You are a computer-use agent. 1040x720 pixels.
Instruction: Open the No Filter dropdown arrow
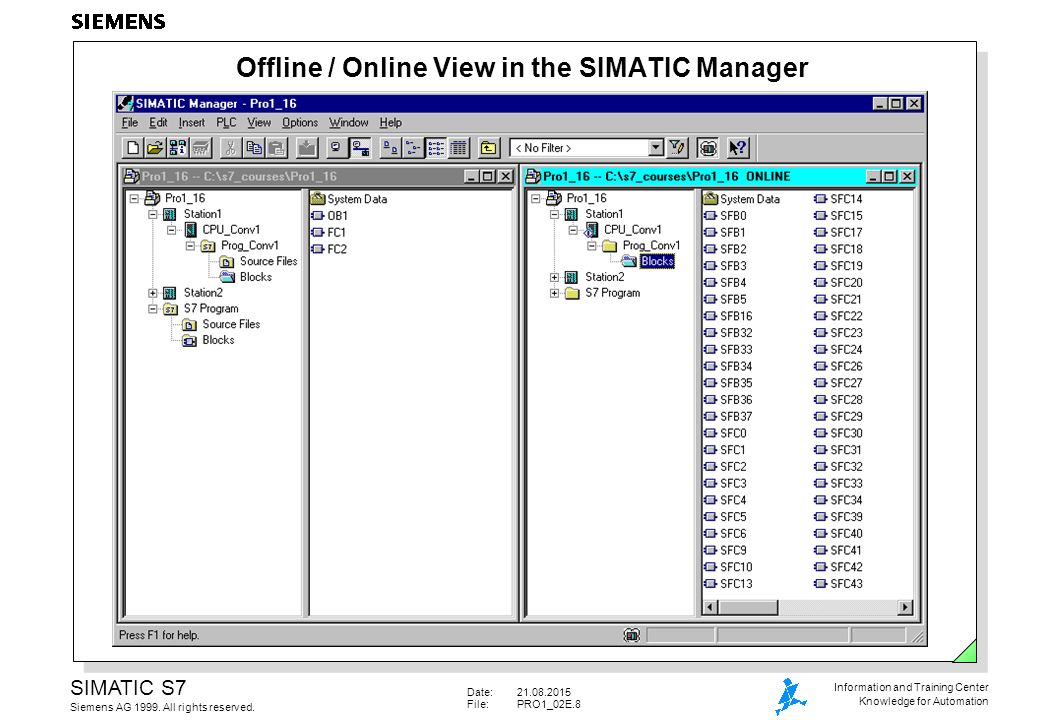click(x=655, y=148)
